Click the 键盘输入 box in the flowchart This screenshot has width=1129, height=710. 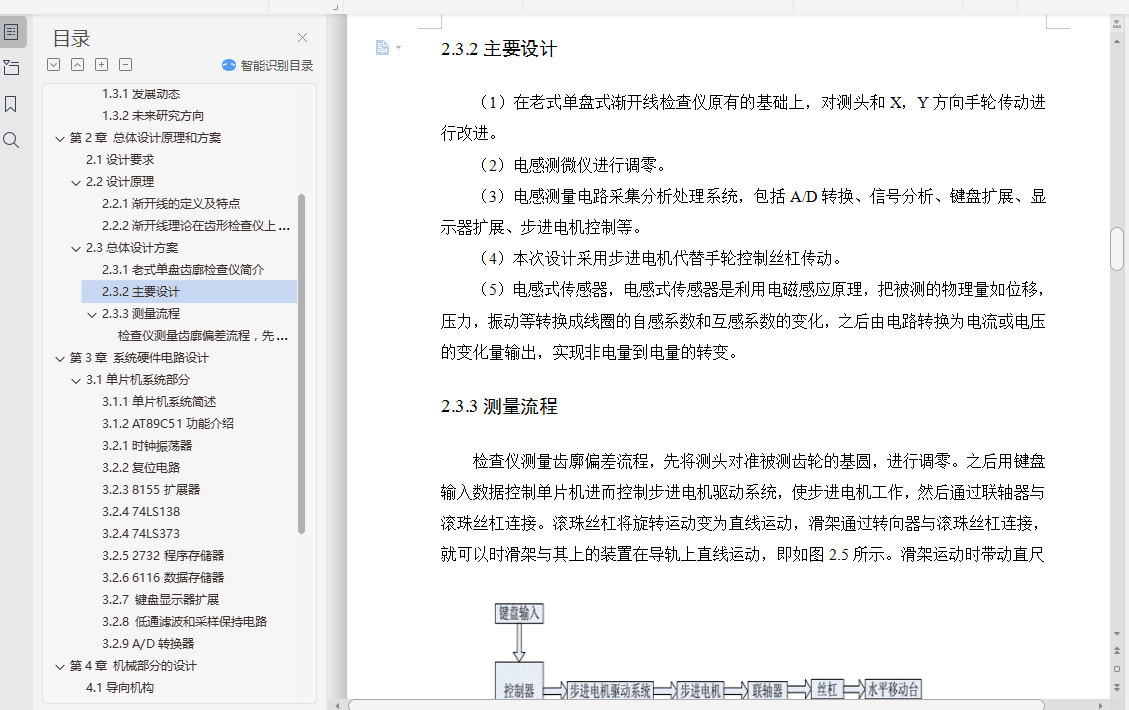[x=519, y=614]
